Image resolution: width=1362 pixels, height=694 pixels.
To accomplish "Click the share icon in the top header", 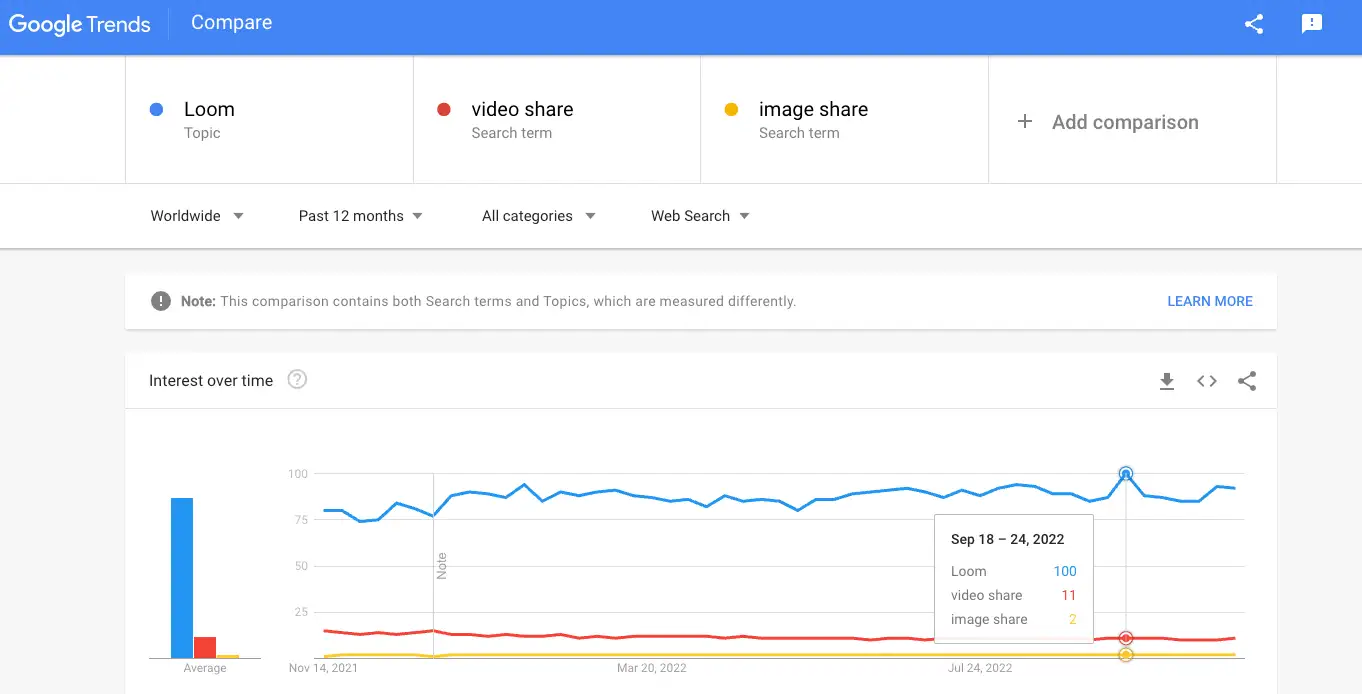I will 1254,25.
